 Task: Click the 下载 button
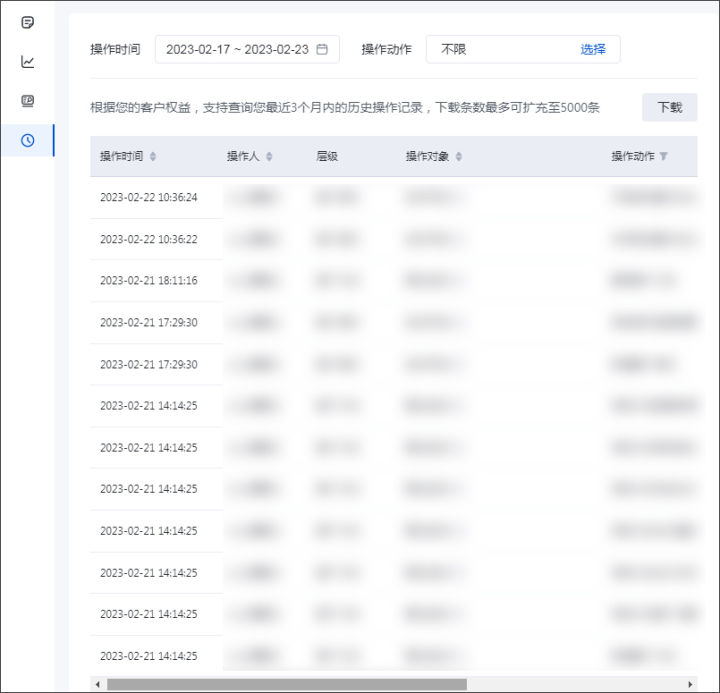click(x=669, y=107)
